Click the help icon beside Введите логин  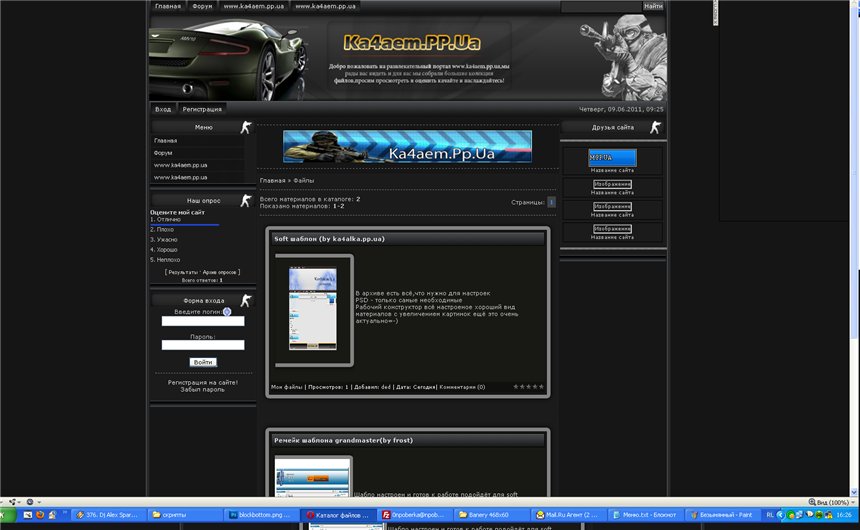click(227, 312)
